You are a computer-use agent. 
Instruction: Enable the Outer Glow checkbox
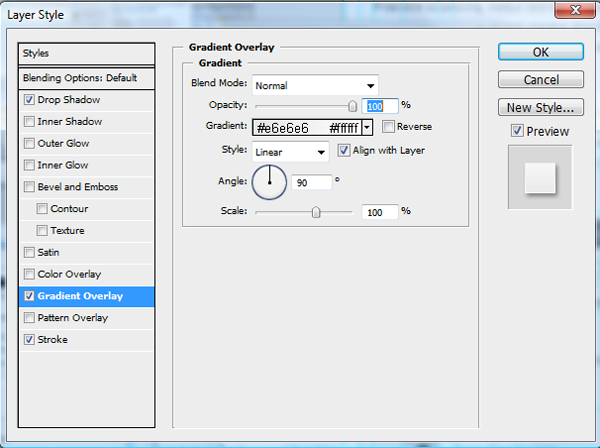[29, 143]
